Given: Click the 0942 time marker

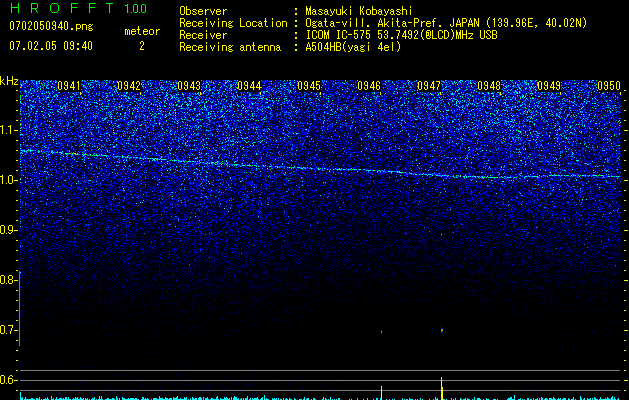Looking at the screenshot, I should click(x=129, y=86).
